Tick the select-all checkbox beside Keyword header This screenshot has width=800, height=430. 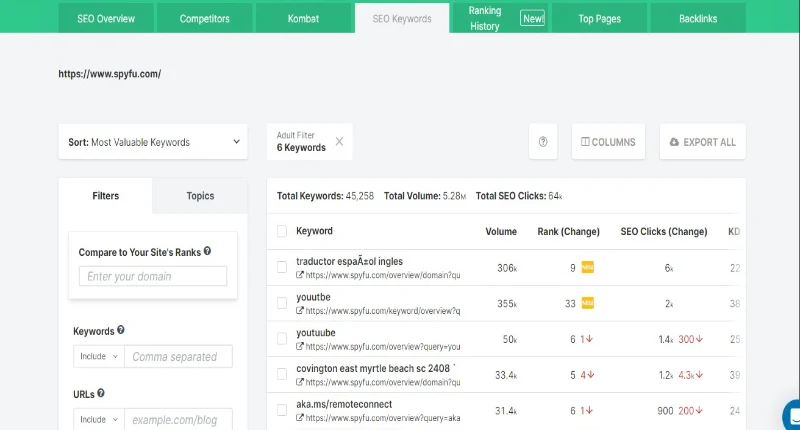pyautogui.click(x=282, y=231)
